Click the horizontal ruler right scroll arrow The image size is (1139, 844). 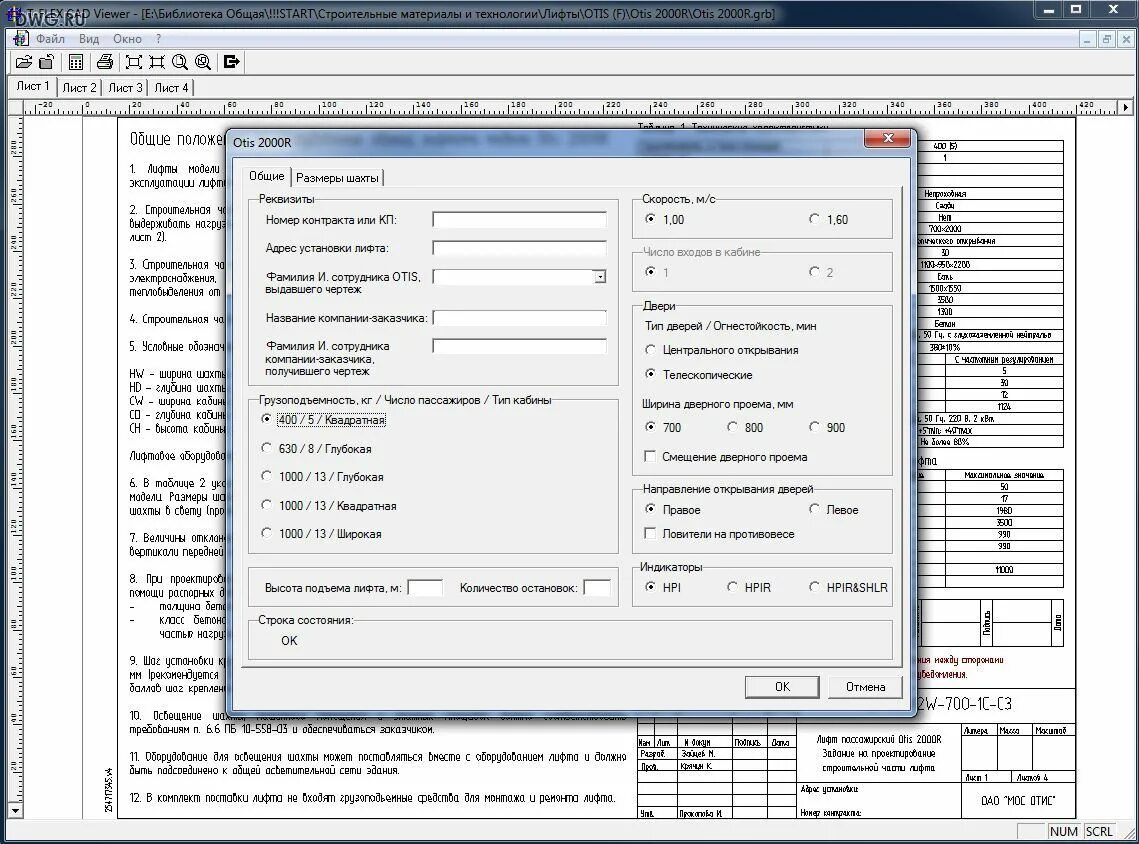[1126, 107]
